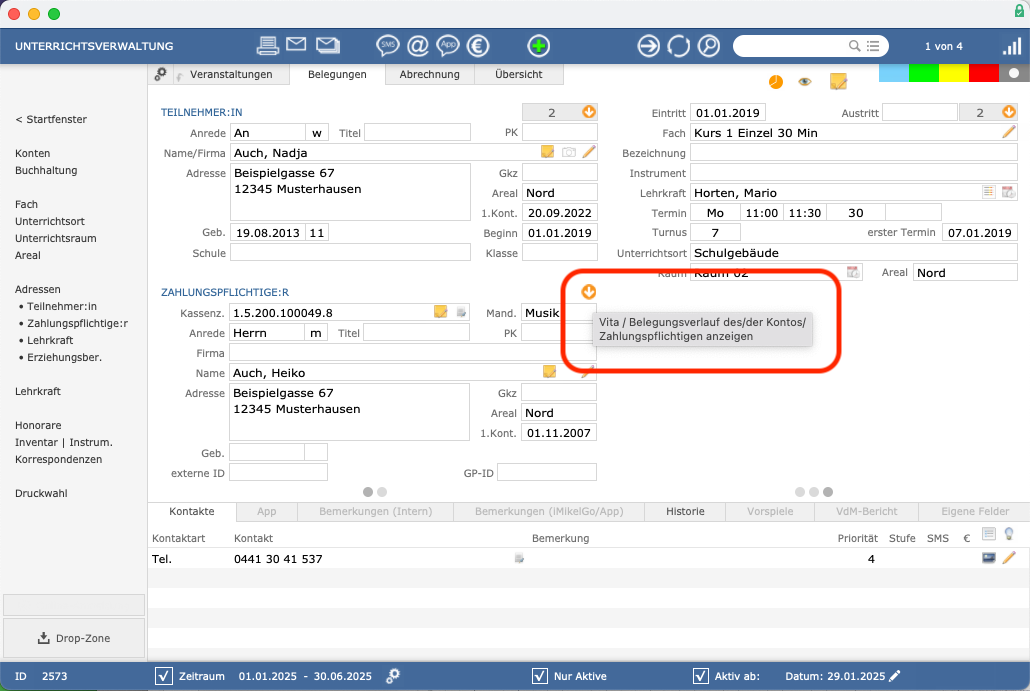The width and height of the screenshot is (1030, 691).
Task: Click the gear icon beside Zeitraum dates
Action: tap(393, 675)
